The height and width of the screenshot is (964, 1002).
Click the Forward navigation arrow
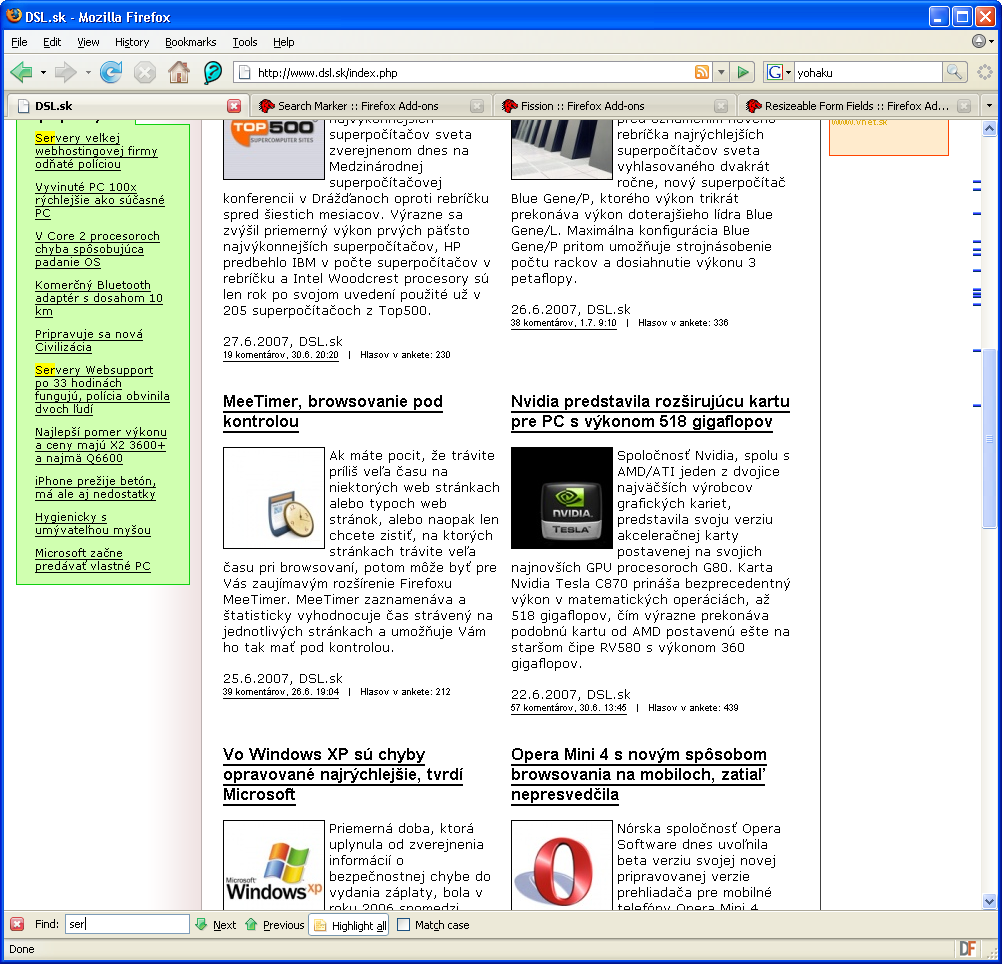[x=65, y=72]
